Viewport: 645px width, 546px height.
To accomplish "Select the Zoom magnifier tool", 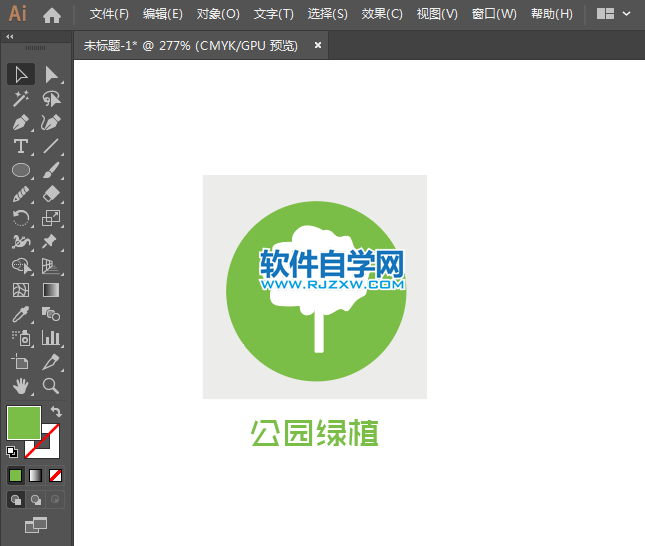I will pyautogui.click(x=51, y=386).
